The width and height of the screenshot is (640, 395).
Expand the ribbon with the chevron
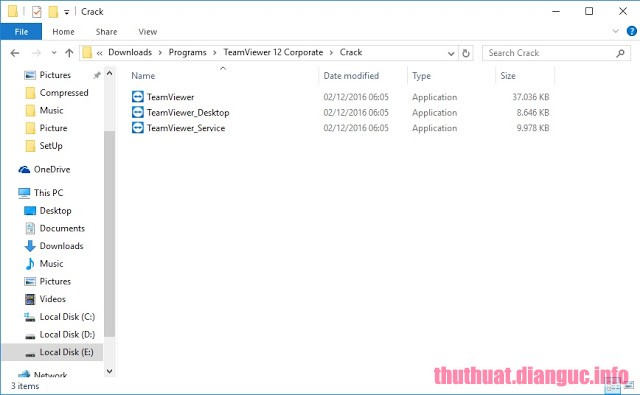click(616, 31)
